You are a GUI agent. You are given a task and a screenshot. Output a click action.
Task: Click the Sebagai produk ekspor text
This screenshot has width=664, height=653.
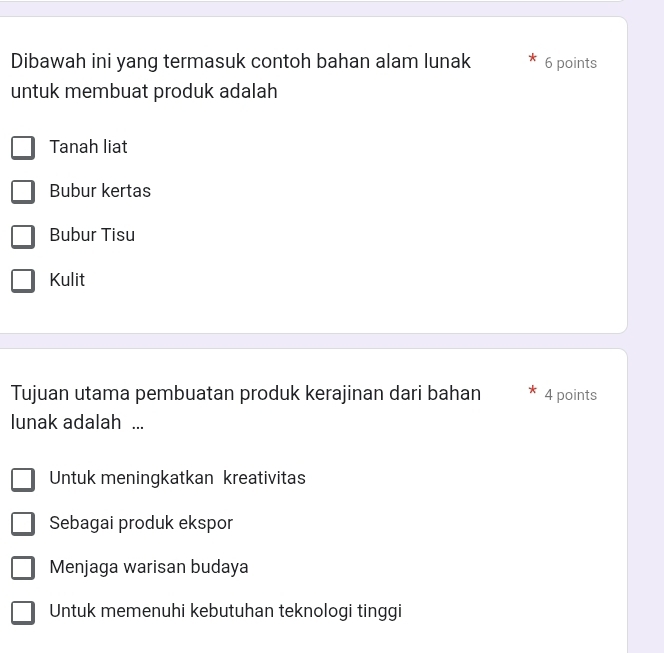coord(141,523)
